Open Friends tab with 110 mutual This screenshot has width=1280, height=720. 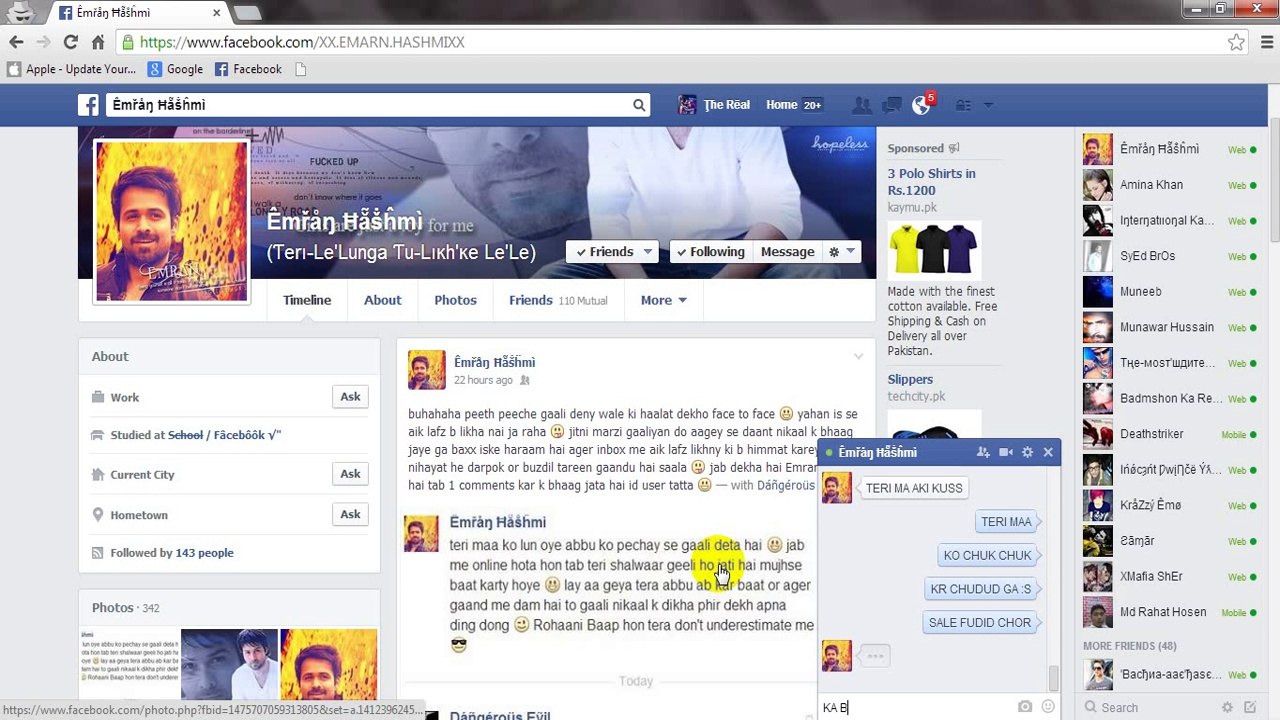pyautogui.click(x=558, y=300)
